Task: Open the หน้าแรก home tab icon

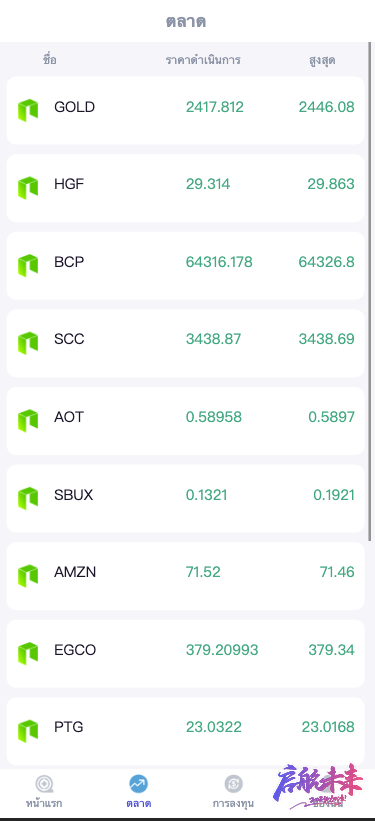Action: click(44, 784)
